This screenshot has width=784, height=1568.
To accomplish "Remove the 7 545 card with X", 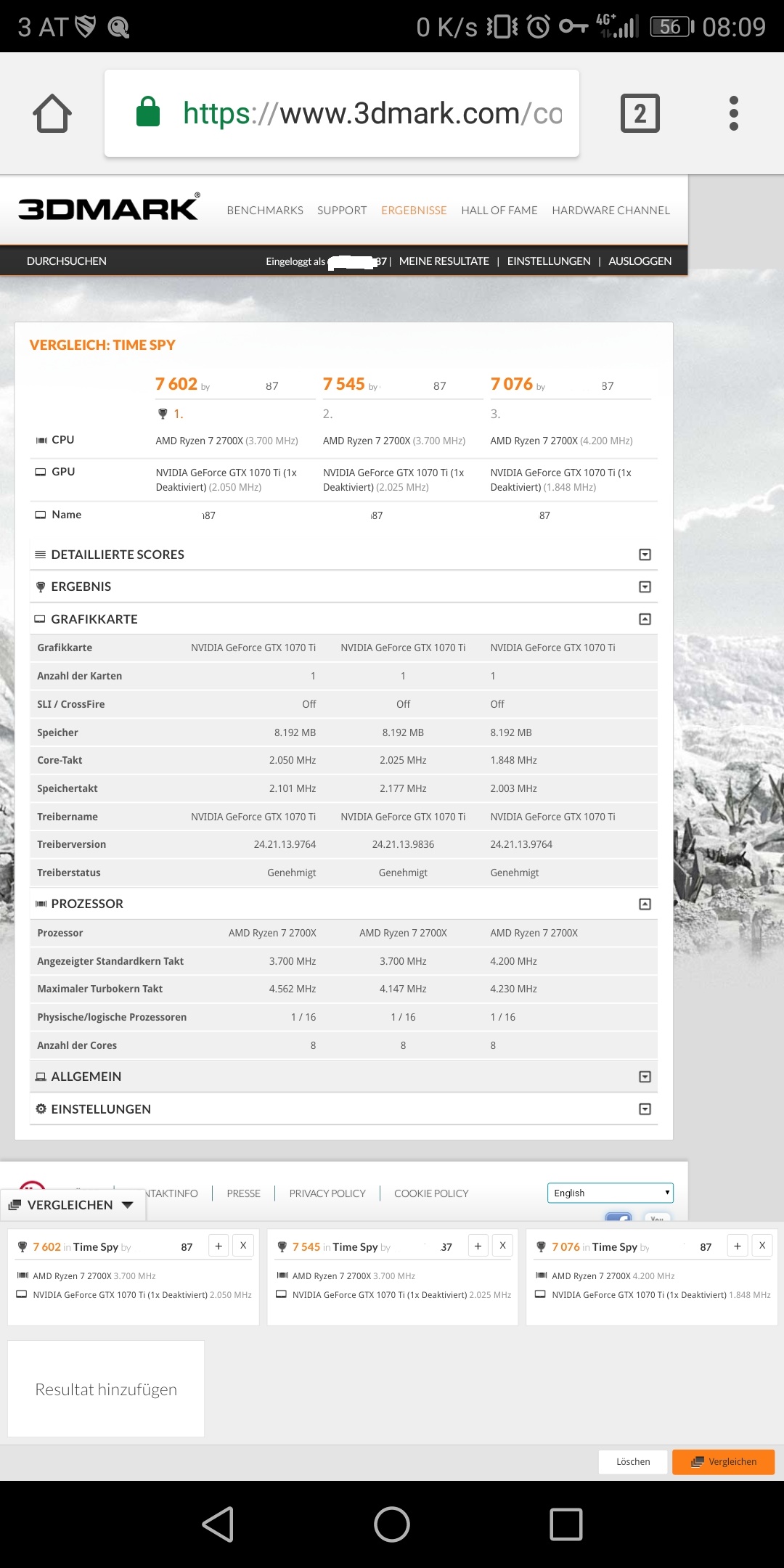I will click(x=502, y=1246).
